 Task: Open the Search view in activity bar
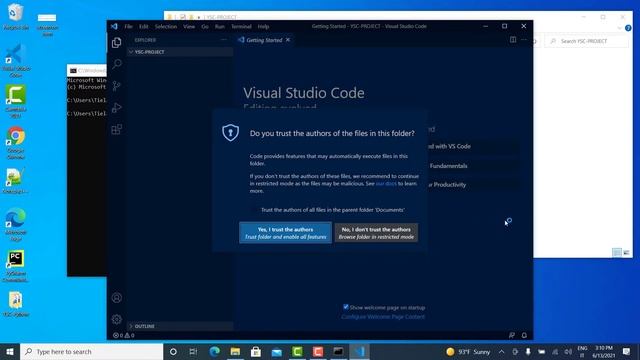(117, 64)
